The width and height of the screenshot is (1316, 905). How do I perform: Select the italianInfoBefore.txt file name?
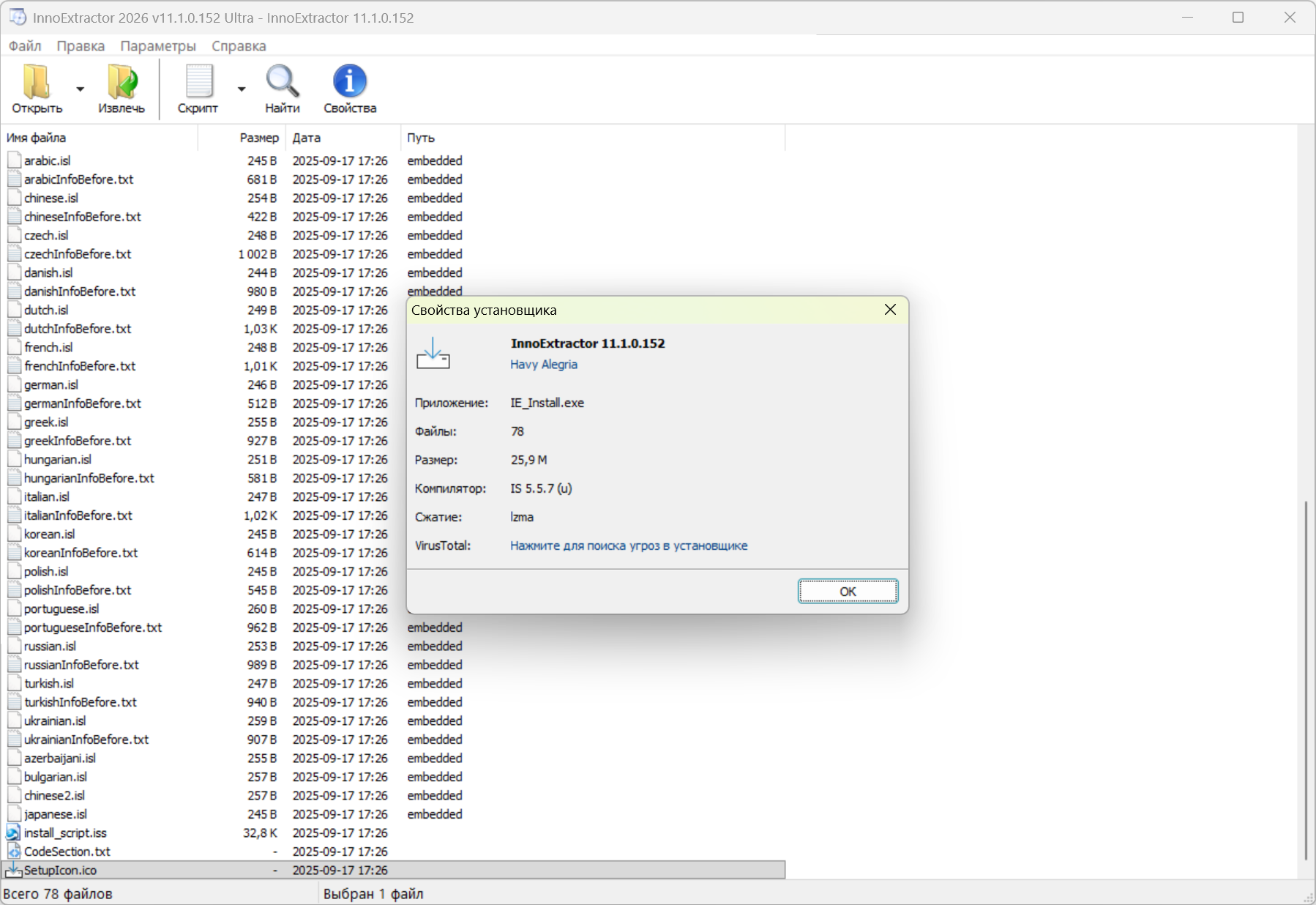click(x=78, y=515)
